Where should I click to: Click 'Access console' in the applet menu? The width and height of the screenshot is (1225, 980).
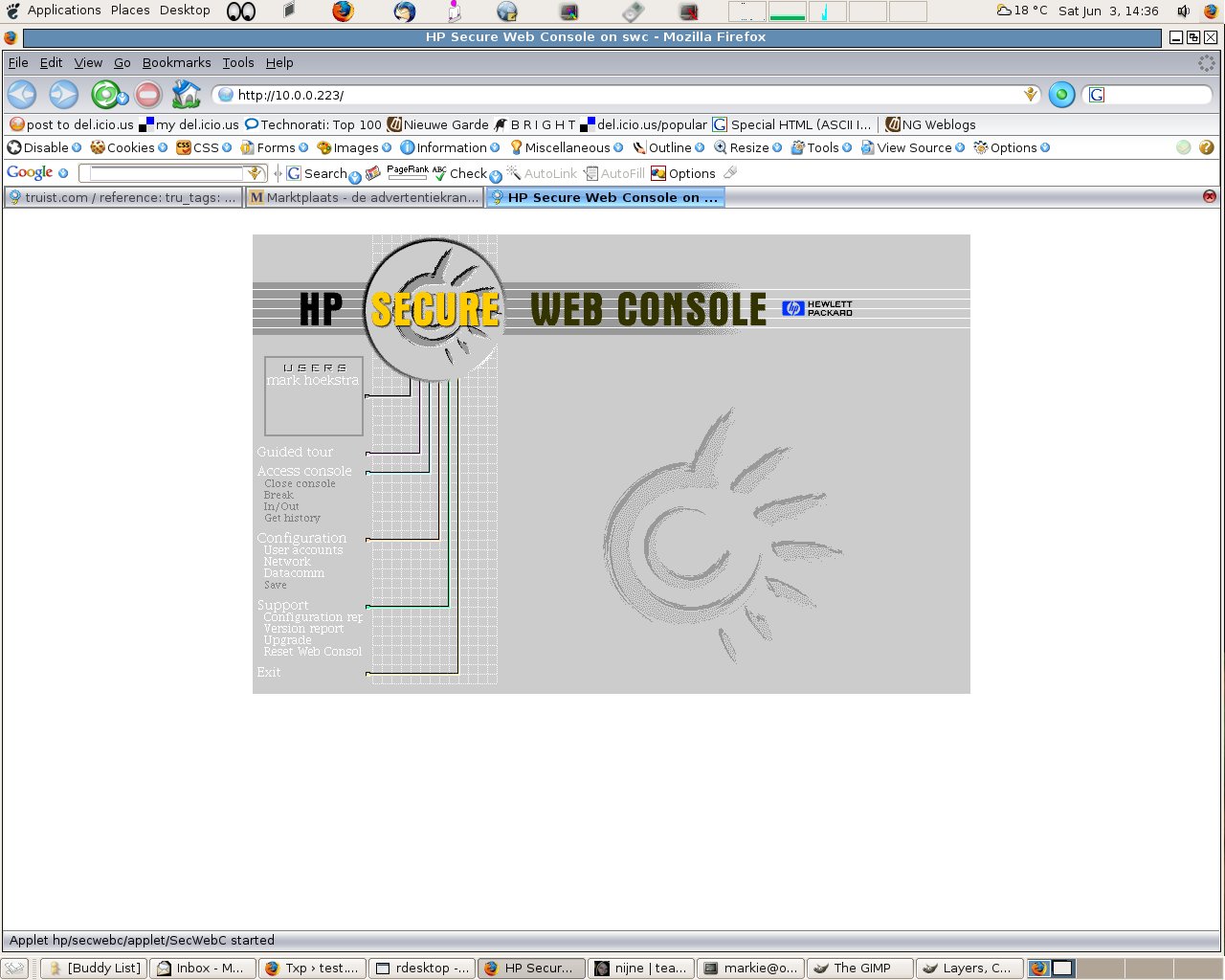304,471
